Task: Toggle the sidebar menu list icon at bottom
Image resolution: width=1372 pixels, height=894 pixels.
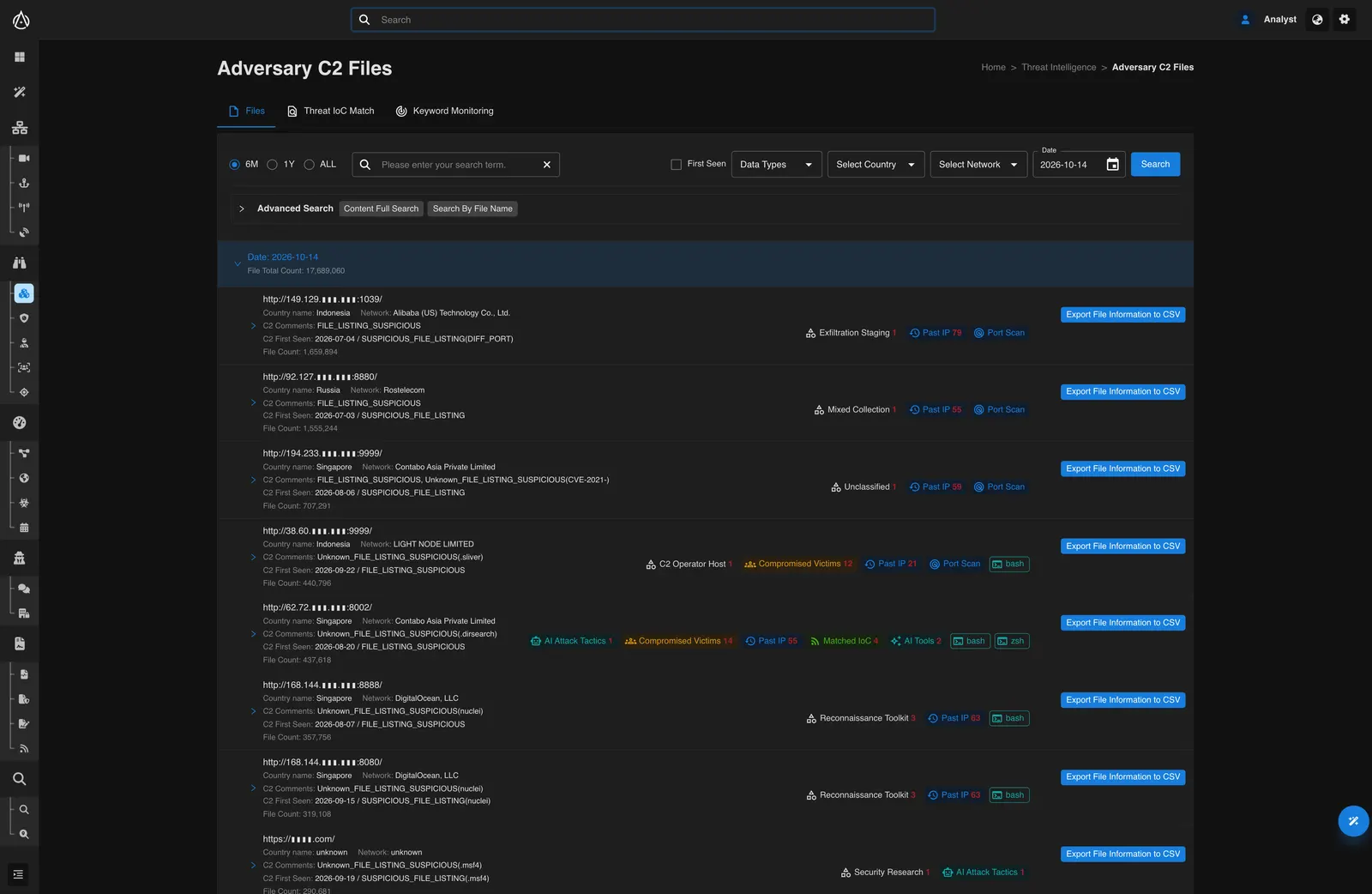Action: click(18, 874)
